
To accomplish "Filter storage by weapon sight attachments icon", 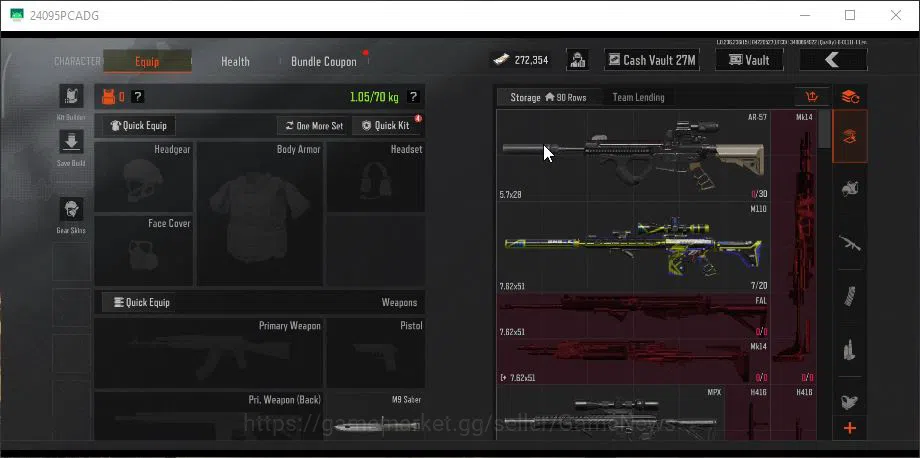I will click(850, 402).
